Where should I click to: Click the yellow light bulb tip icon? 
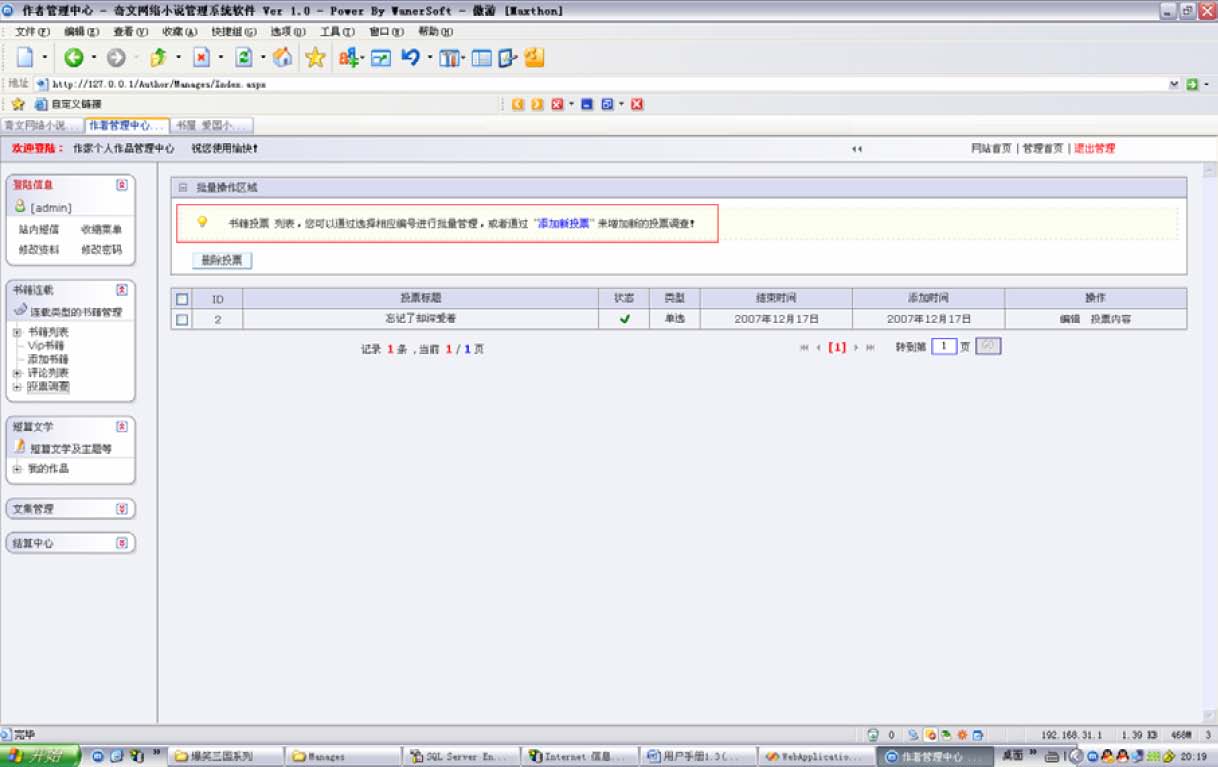point(201,222)
